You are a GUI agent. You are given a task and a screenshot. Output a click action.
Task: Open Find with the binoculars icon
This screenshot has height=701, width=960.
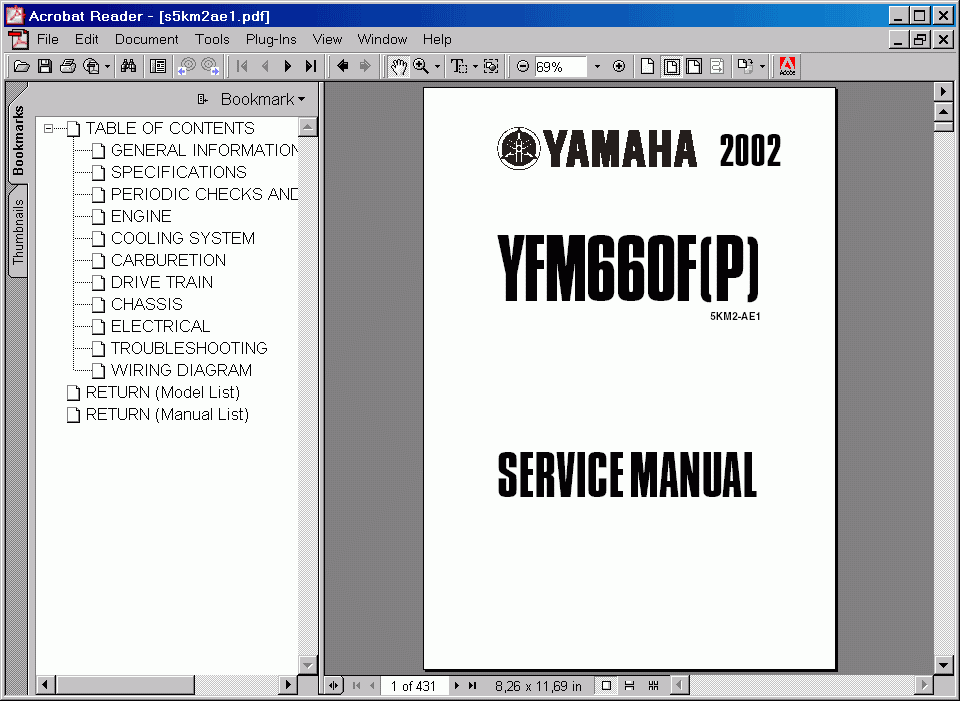point(128,67)
